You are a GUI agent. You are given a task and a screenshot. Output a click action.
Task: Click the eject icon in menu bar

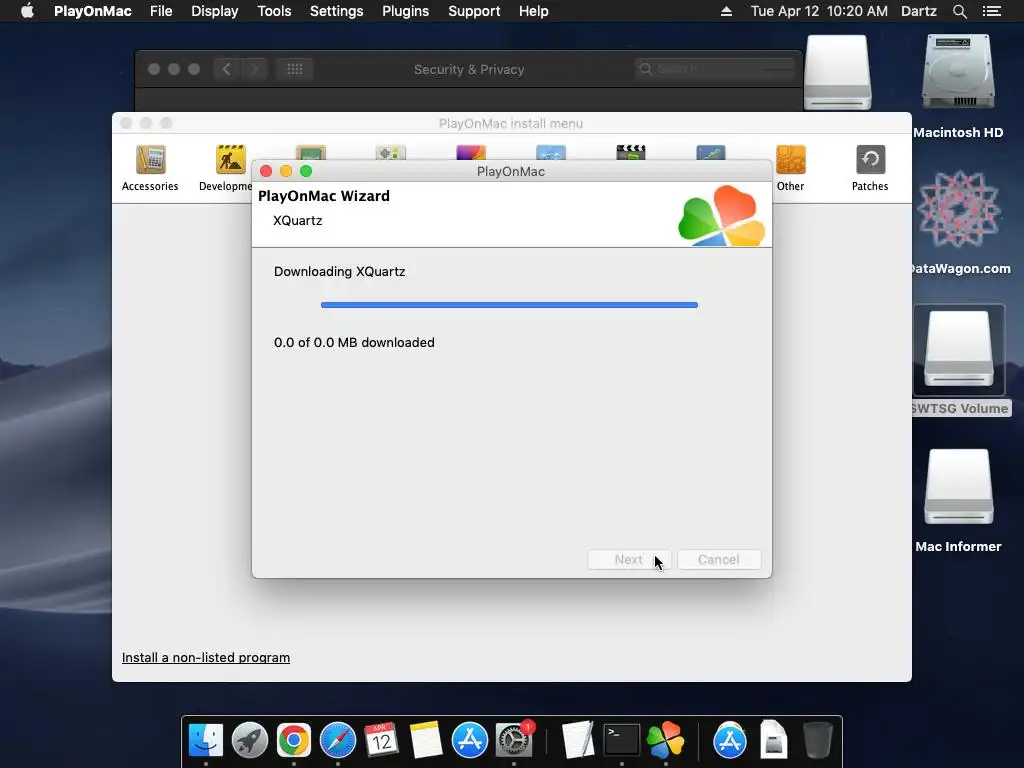click(x=726, y=11)
